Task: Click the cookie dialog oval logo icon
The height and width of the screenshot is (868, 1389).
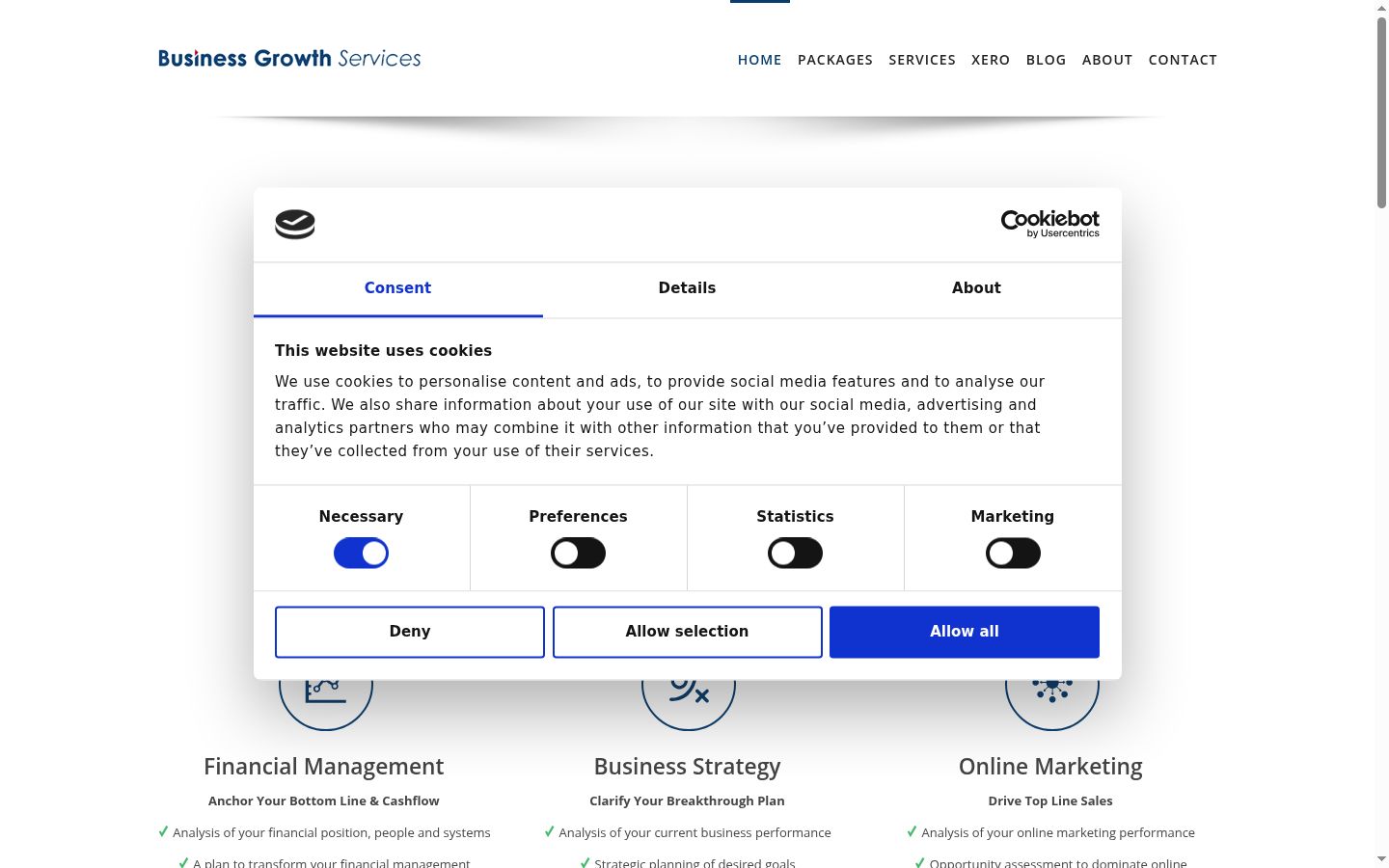Action: click(295, 225)
